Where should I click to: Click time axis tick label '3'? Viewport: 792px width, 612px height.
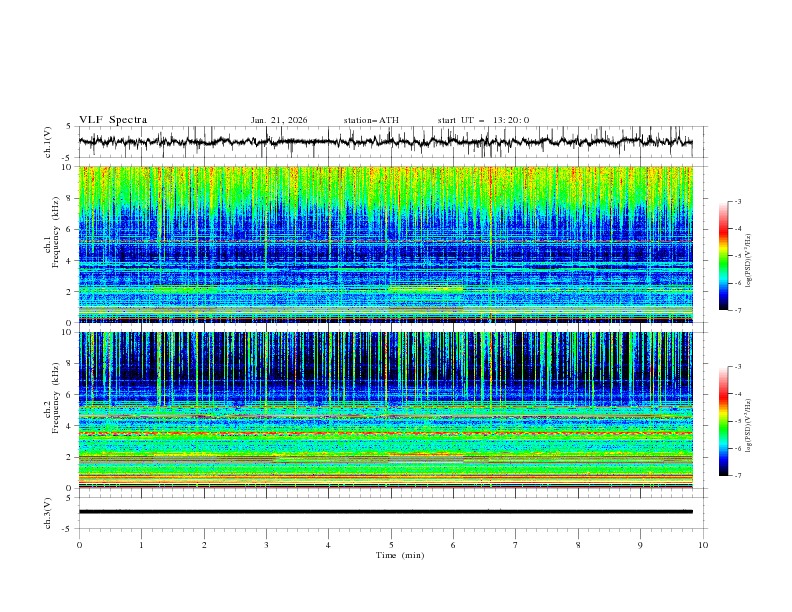tap(266, 545)
